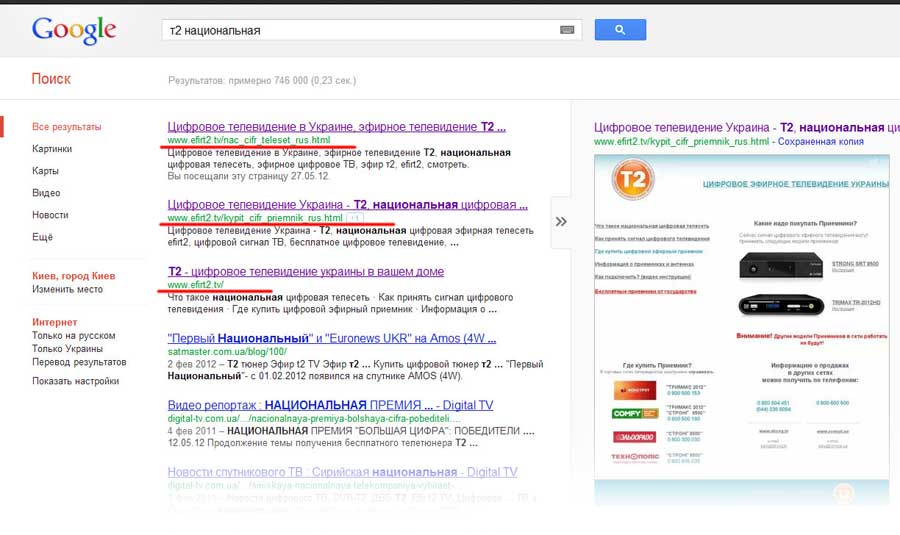Image resolution: width=900 pixels, height=535 pixels.
Task: Filter results 'Только на русском'
Action: tap(73, 335)
